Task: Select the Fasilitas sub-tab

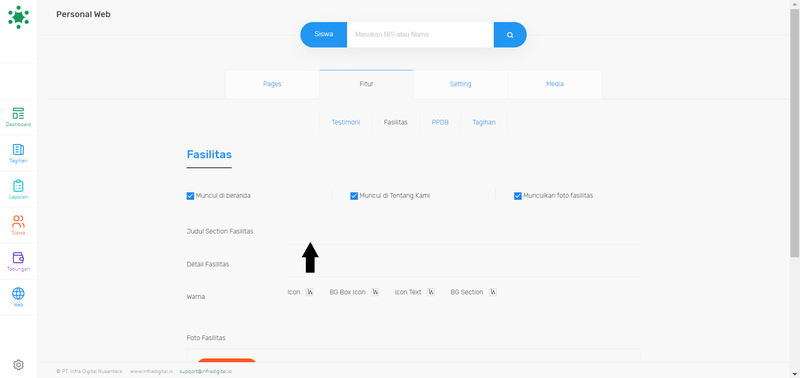Action: pos(395,122)
